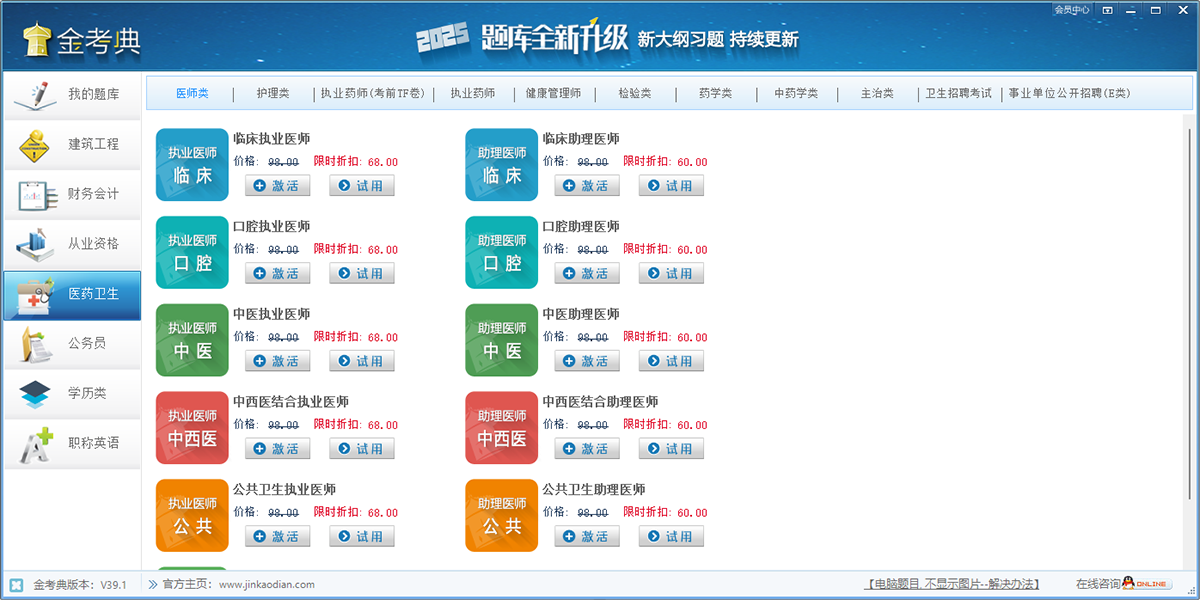Click the 执业医师 公共 course tile
The image size is (1200, 600).
[192, 516]
